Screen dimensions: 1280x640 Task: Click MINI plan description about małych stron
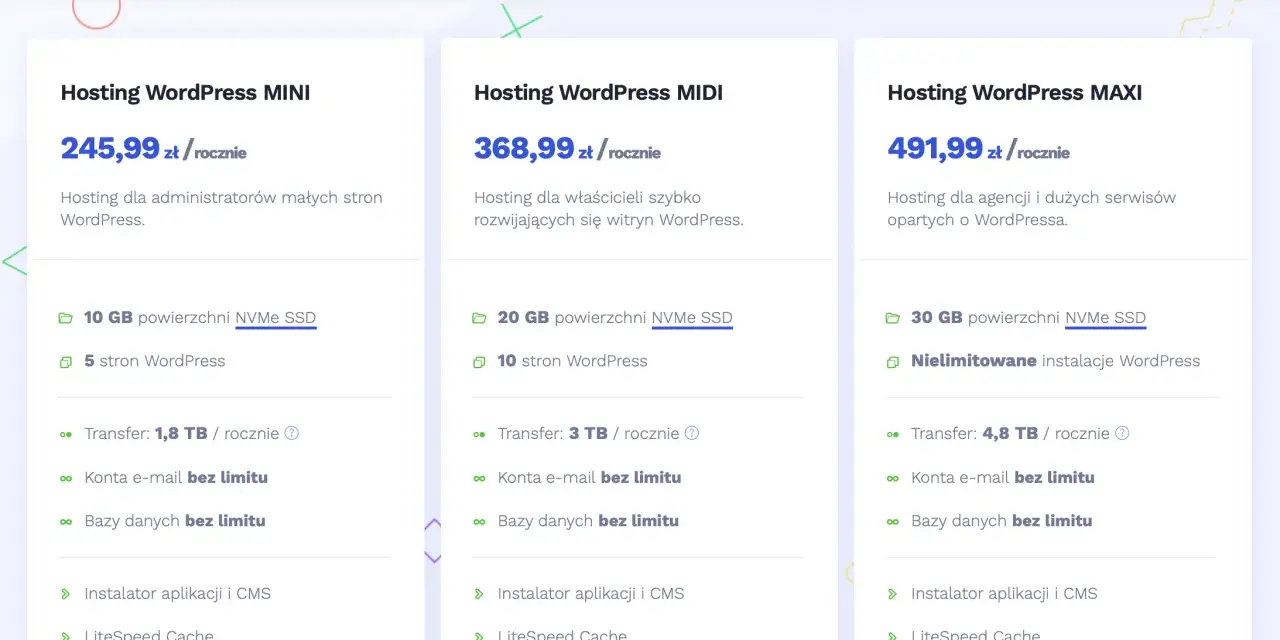tap(221, 208)
